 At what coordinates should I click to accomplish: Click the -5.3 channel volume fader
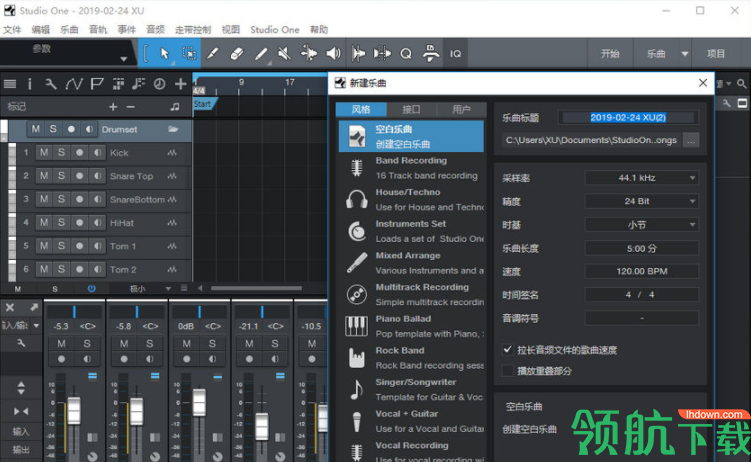[x=74, y=410]
